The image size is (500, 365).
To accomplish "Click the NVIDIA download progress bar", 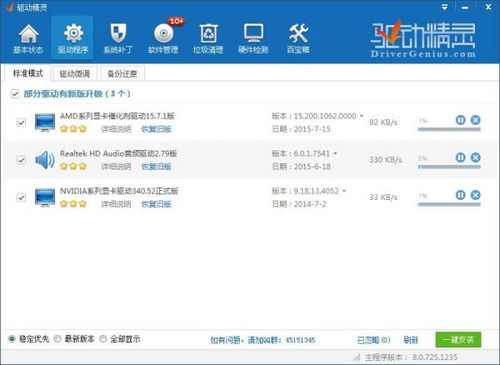I will point(449,204).
